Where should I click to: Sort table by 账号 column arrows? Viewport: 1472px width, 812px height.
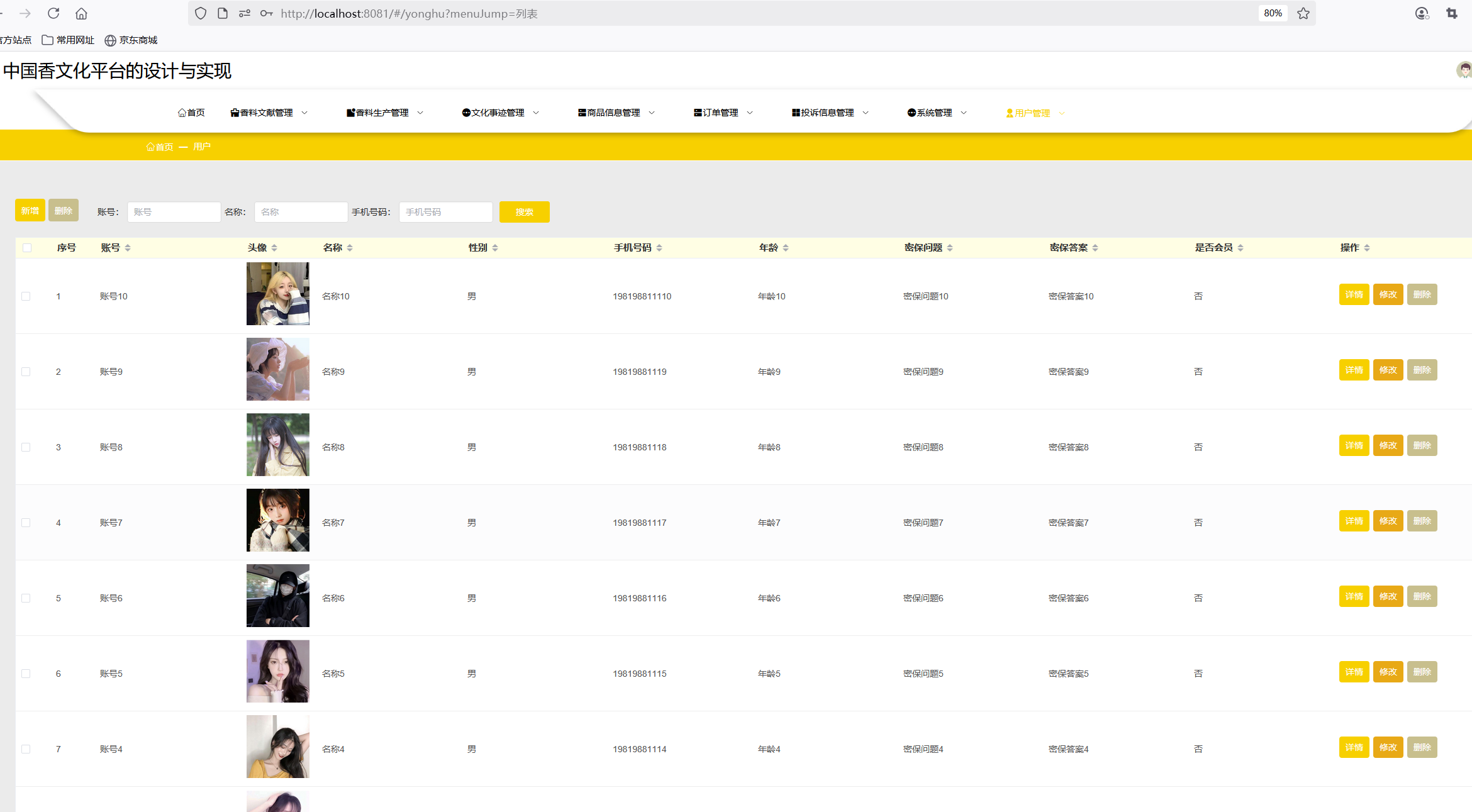(128, 248)
